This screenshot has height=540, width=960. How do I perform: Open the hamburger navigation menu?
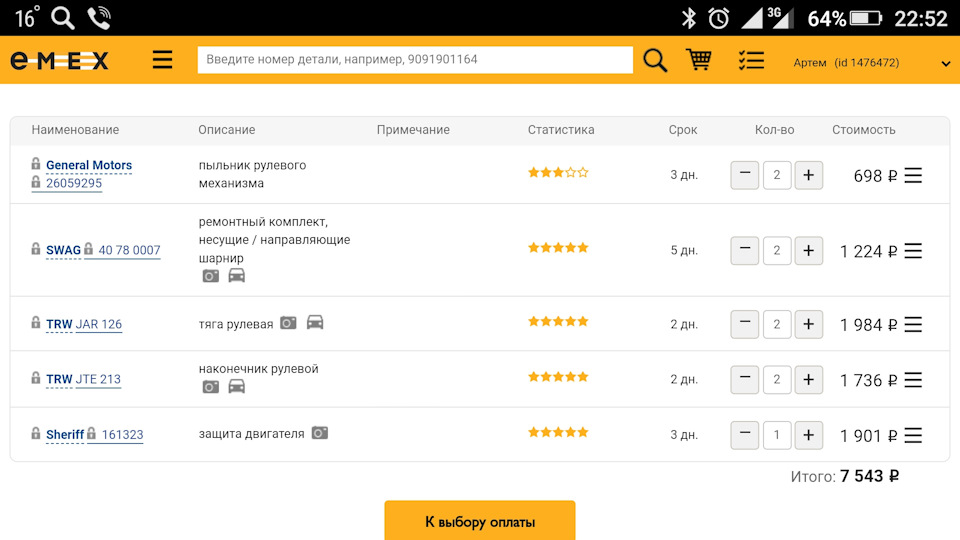pyautogui.click(x=162, y=60)
